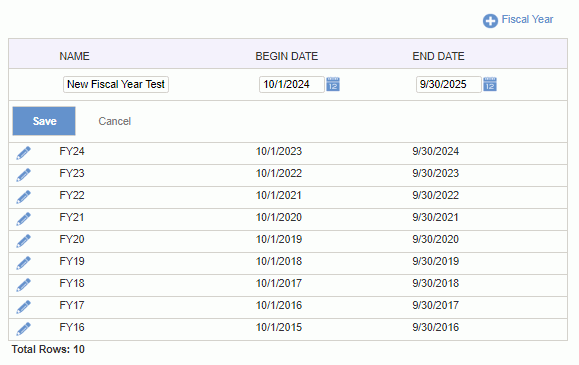Save the new fiscal year
This screenshot has width=579, height=365.
pos(44,121)
